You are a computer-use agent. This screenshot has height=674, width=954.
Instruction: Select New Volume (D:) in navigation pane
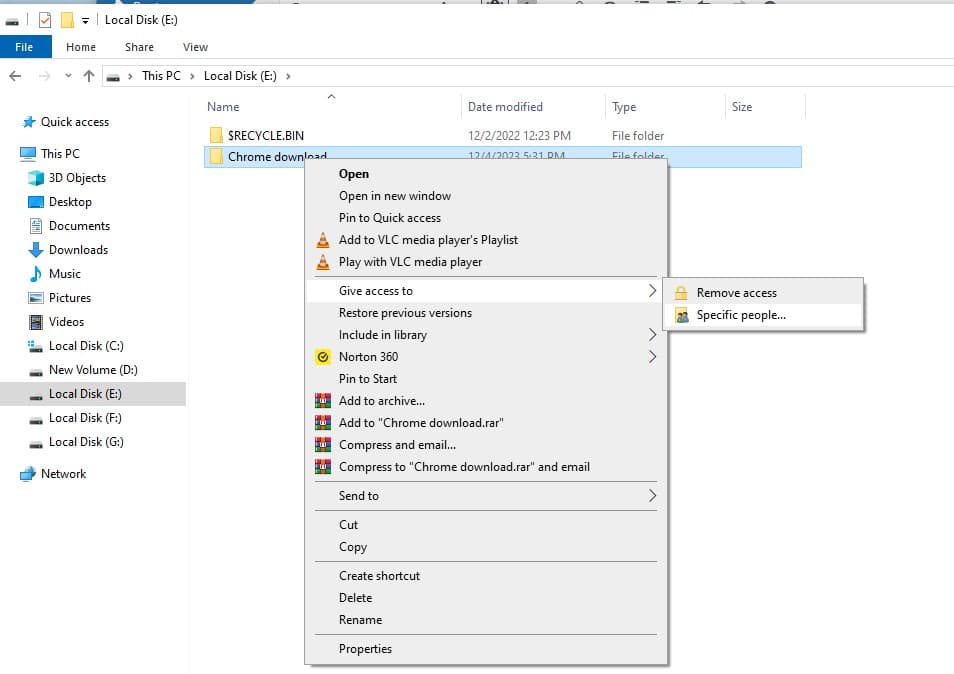[x=93, y=370]
